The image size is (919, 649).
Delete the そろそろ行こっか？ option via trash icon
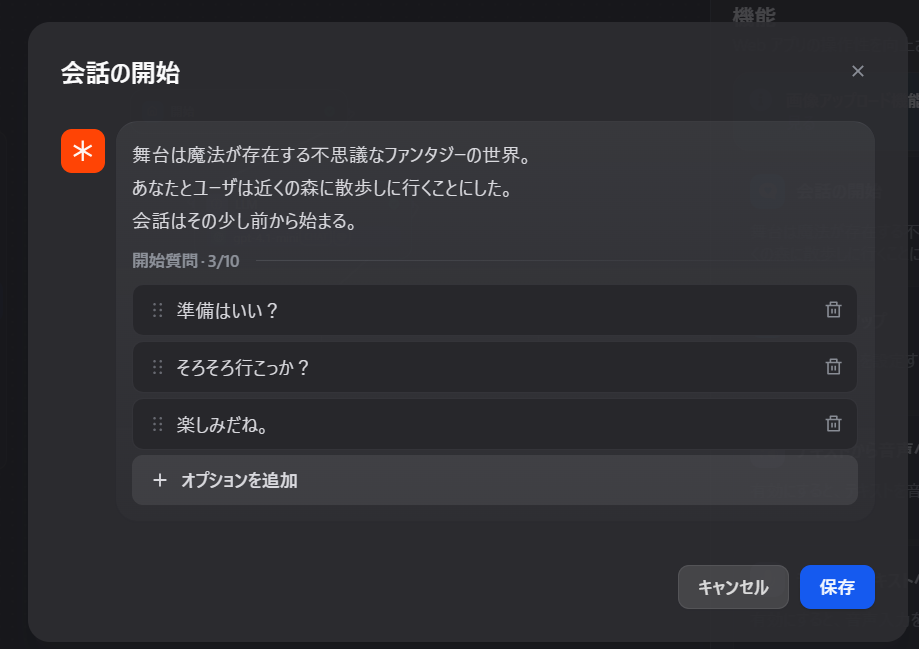[833, 367]
